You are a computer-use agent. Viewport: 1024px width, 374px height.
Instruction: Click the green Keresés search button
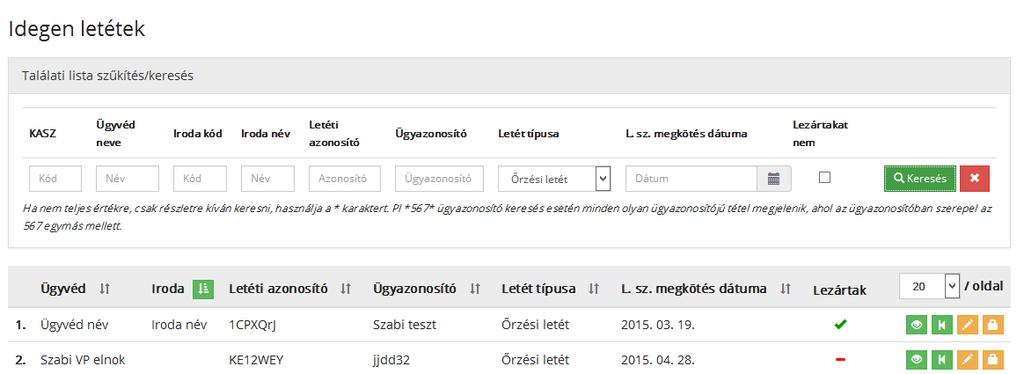pyautogui.click(x=920, y=178)
